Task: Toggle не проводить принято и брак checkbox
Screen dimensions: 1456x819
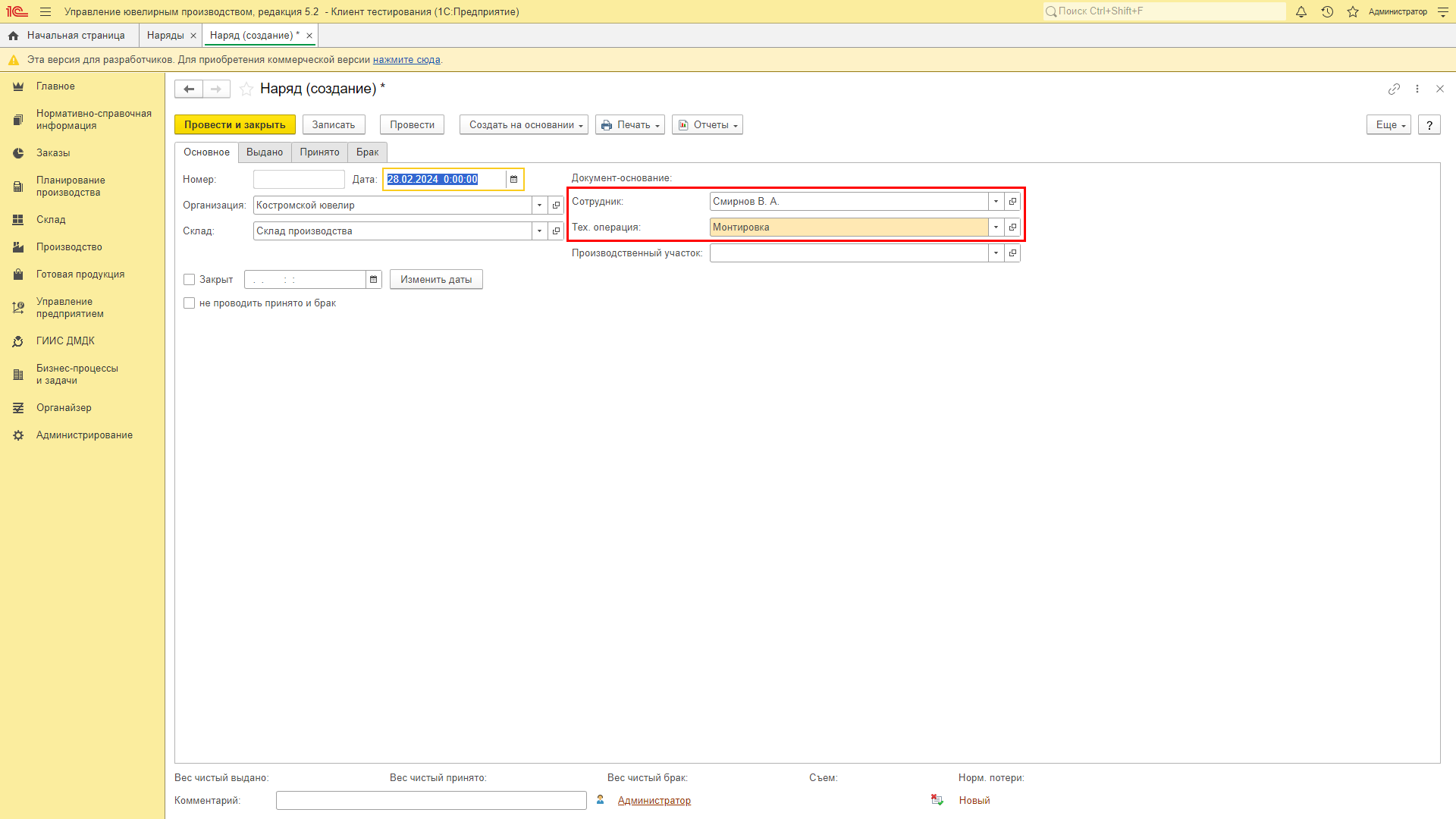Action: [x=190, y=303]
